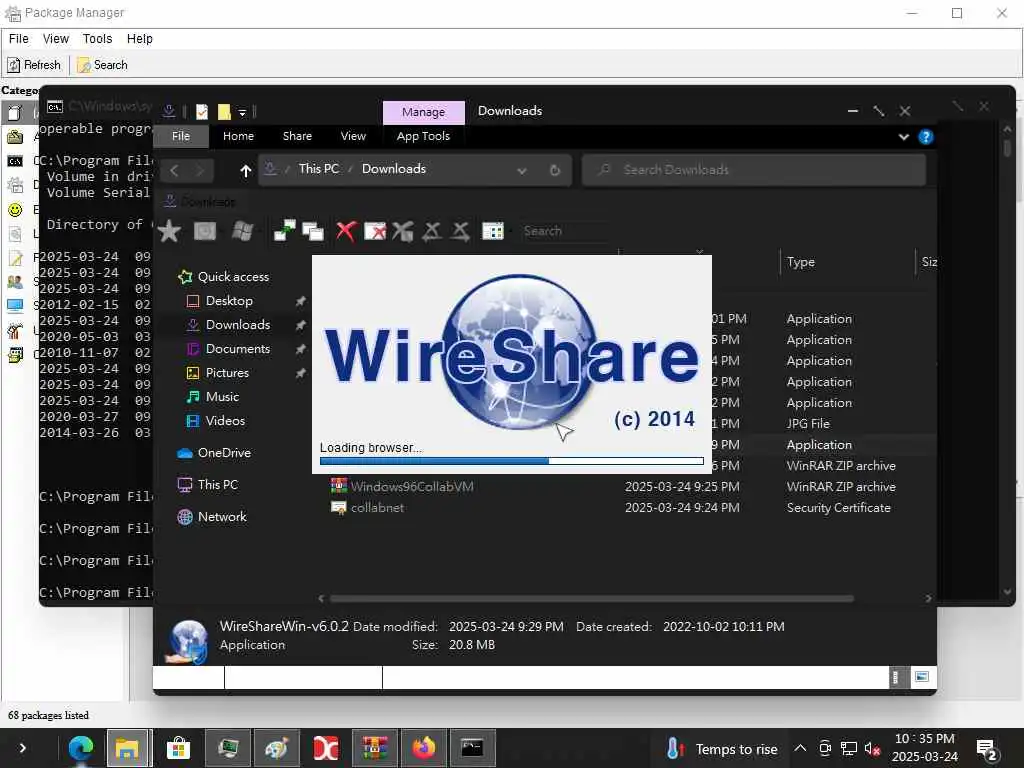Switch to the Home ribbon tab
Viewport: 1024px width, 768px height.
pyautogui.click(x=238, y=136)
